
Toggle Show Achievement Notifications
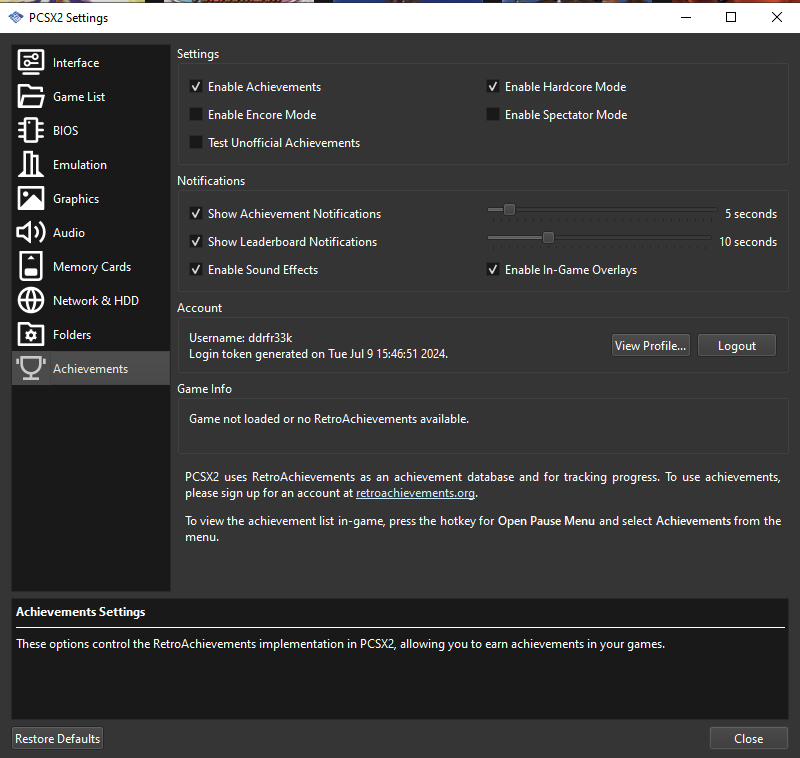tap(196, 213)
